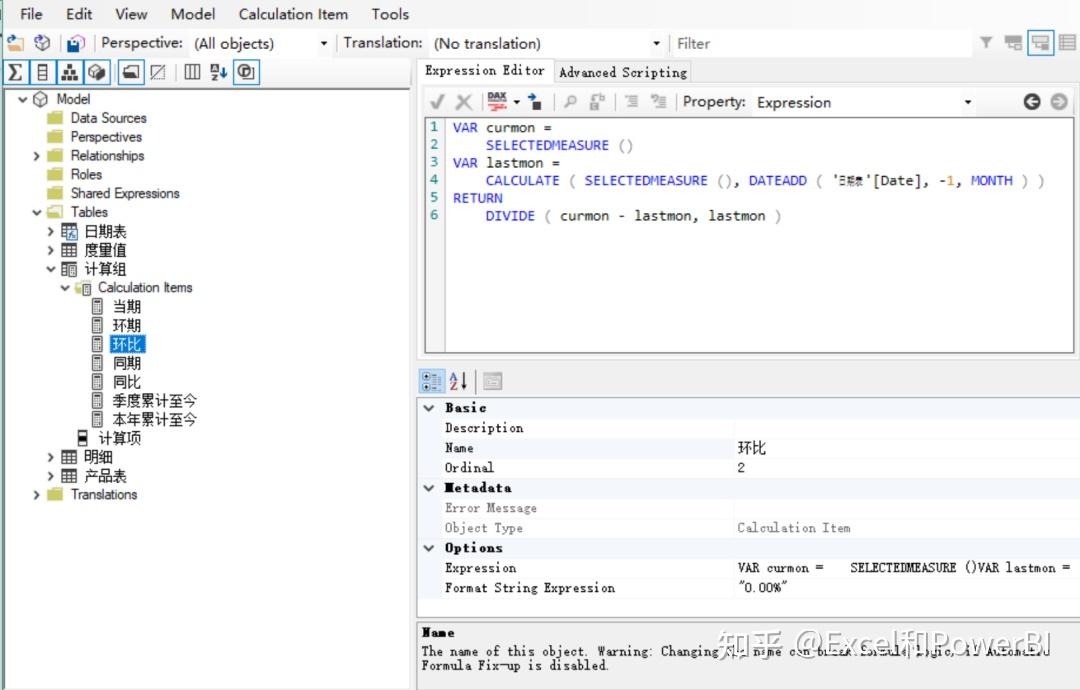Open the Model menu
1080x690 pixels.
tap(193, 14)
